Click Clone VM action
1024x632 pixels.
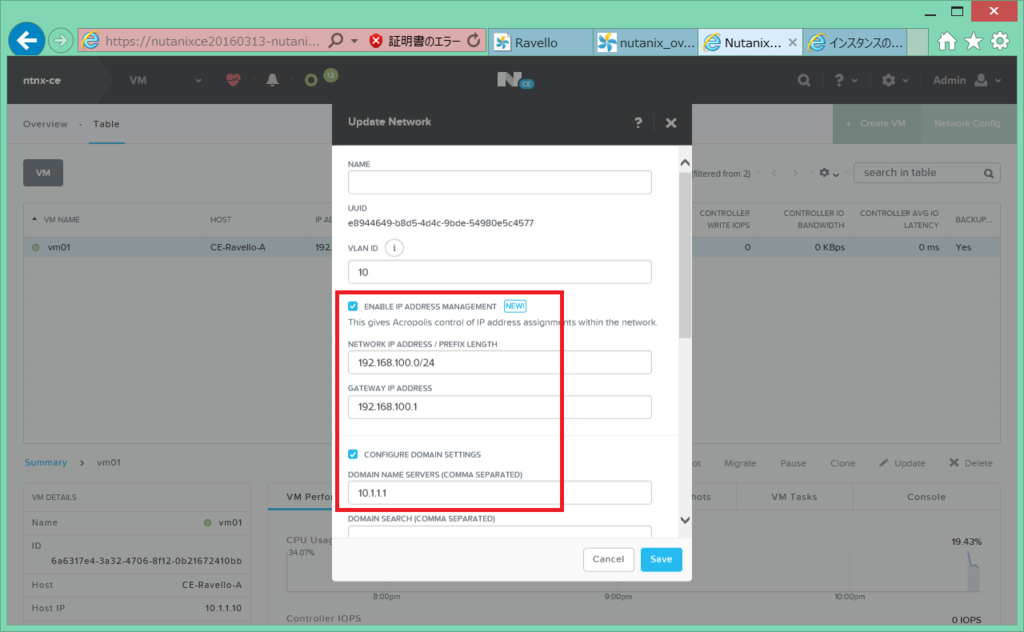pos(842,463)
